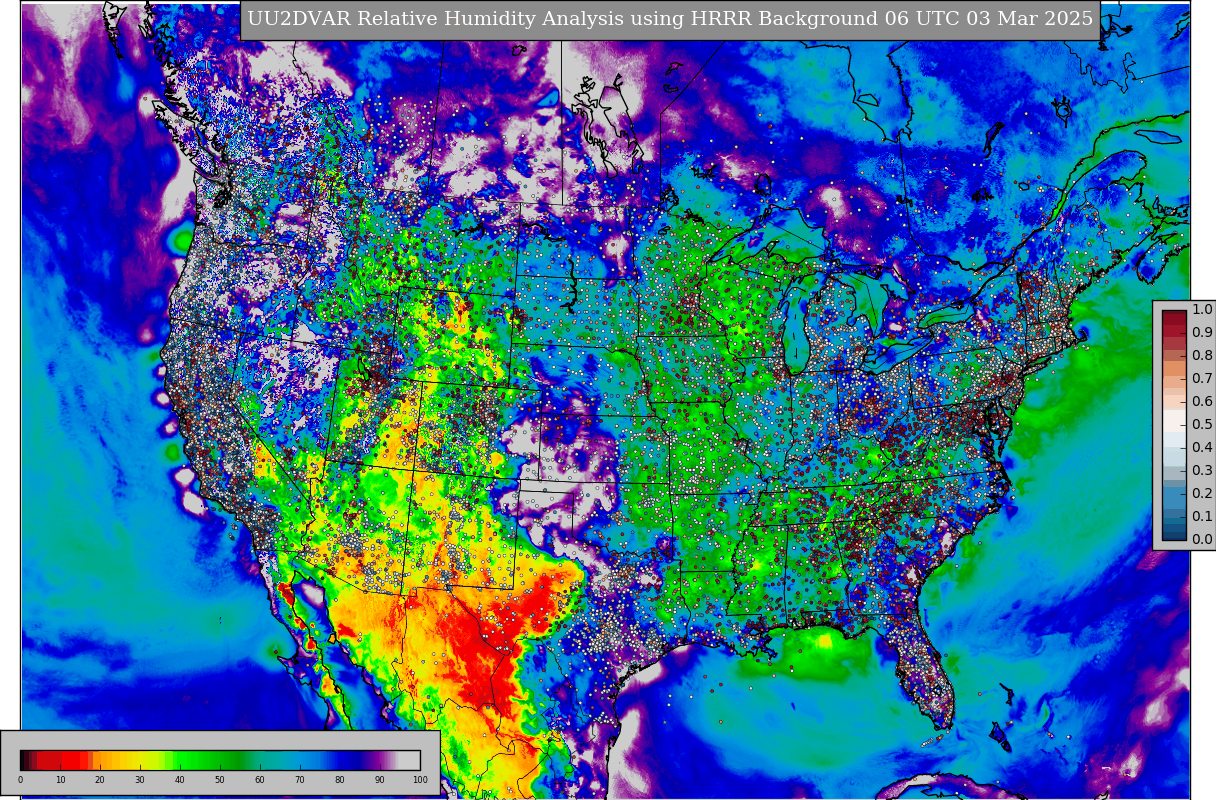The image size is (1216, 800).
Task: Click the 0.6 label on right colorbar
Action: [1202, 401]
